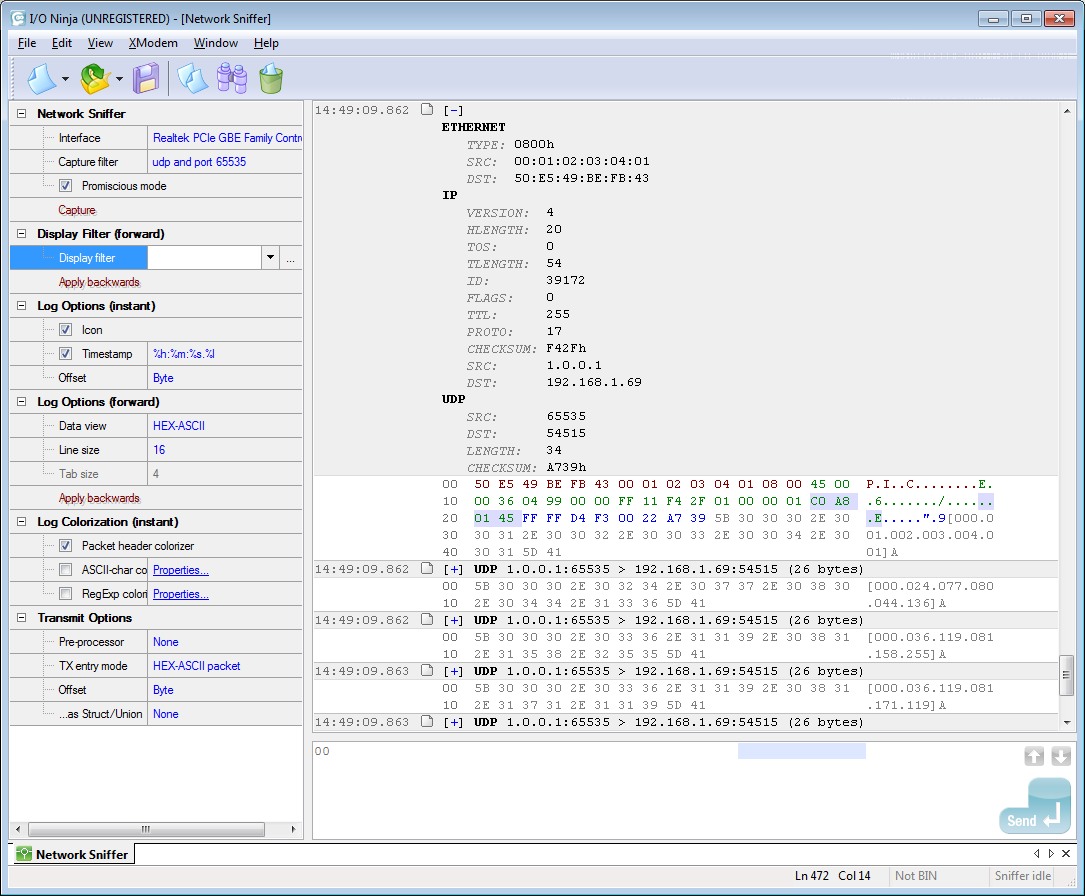Viewport: 1085px width, 896px height.
Task: Open the Display filter dropdown arrow
Action: pyautogui.click(x=270, y=257)
